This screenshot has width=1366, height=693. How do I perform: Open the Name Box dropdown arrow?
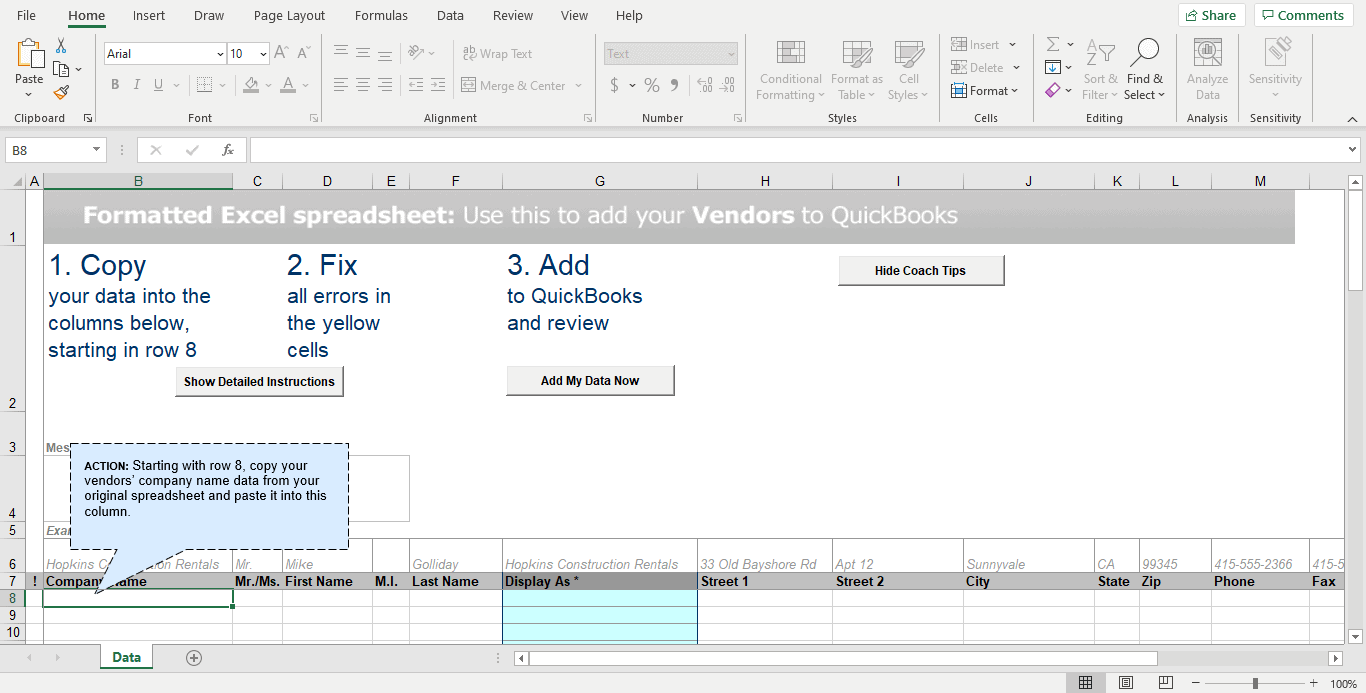[97, 150]
